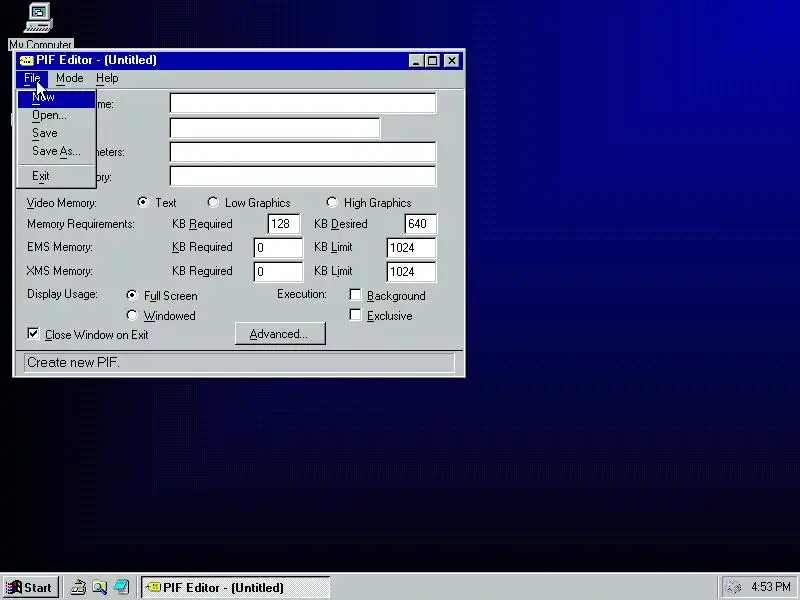Screen dimensions: 800x600
Task: Click the Start button
Action: coord(30,588)
